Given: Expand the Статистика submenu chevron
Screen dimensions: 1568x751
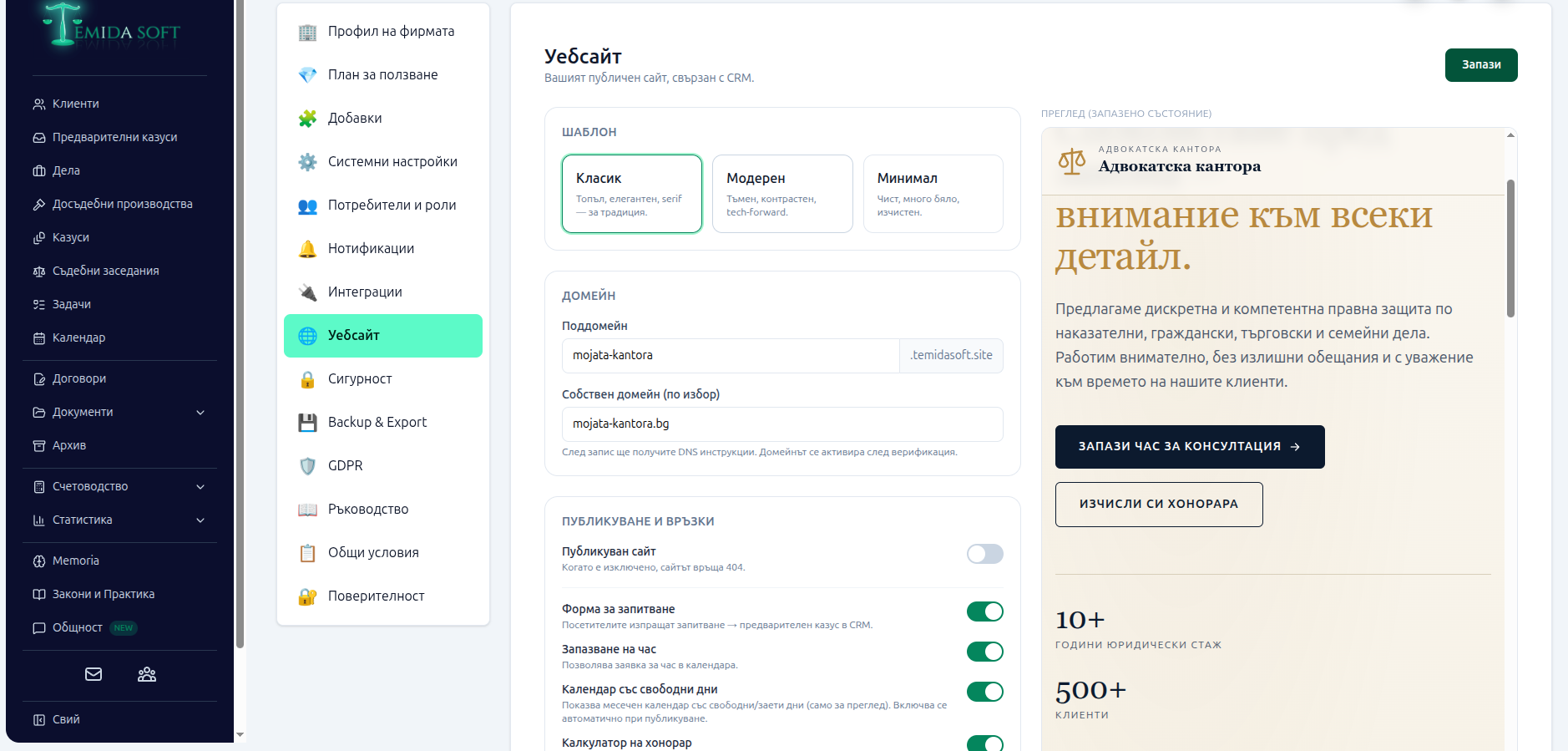Looking at the screenshot, I should point(200,520).
